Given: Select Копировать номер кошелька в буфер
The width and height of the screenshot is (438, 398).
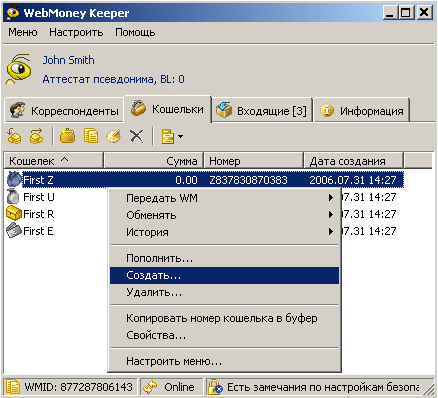Looking at the screenshot, I should tap(224, 318).
